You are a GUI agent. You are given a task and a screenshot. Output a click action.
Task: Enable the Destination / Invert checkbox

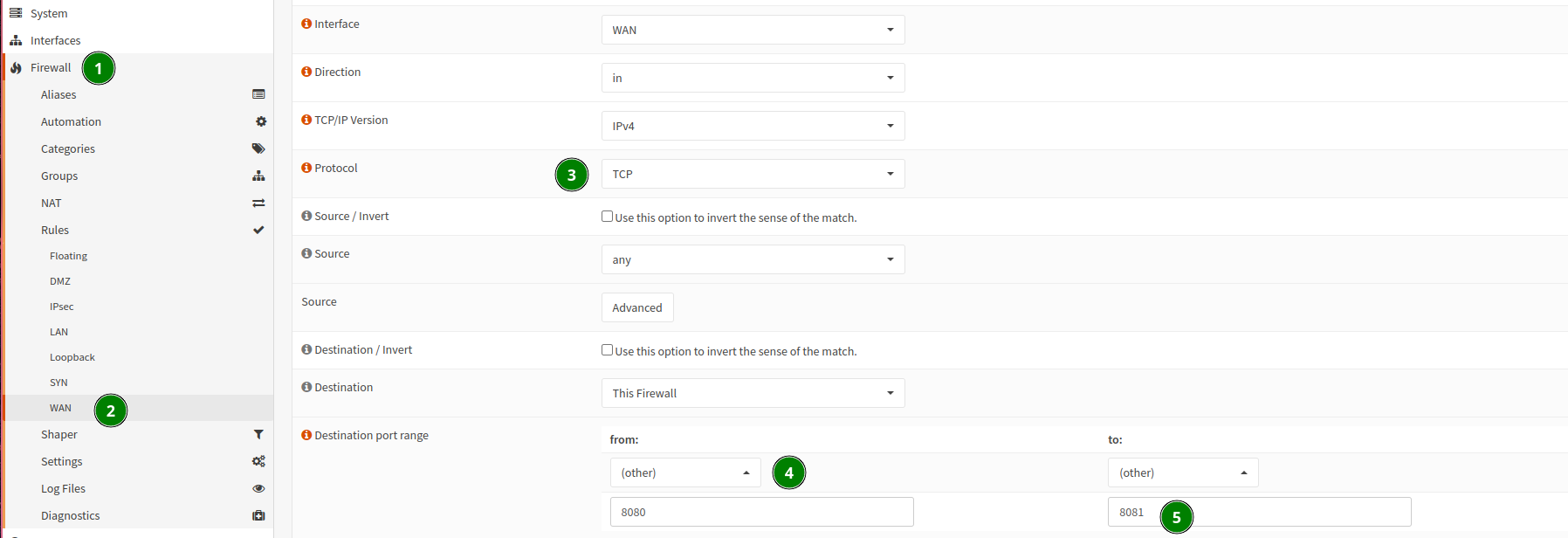(x=607, y=350)
